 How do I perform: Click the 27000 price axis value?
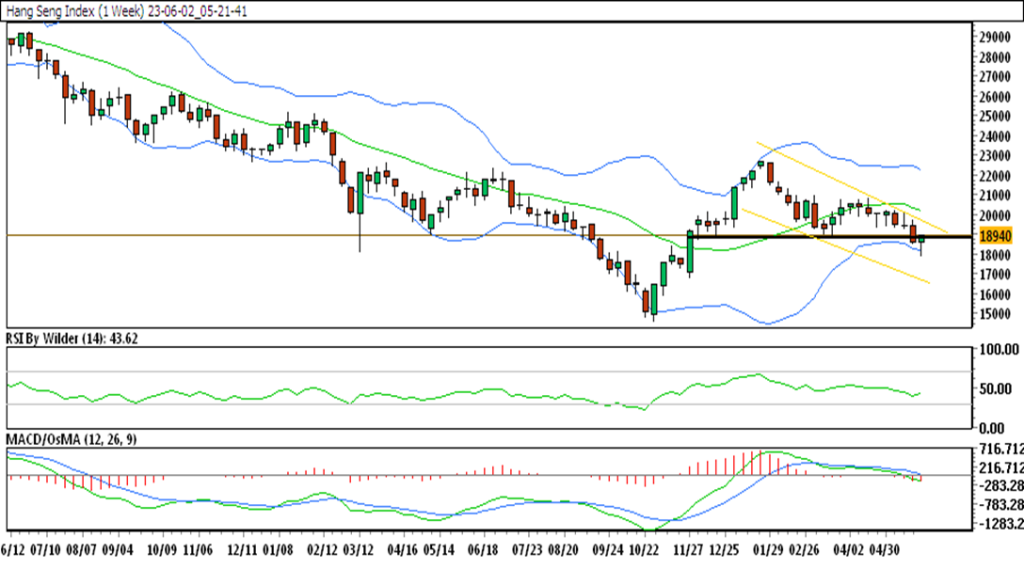point(995,77)
